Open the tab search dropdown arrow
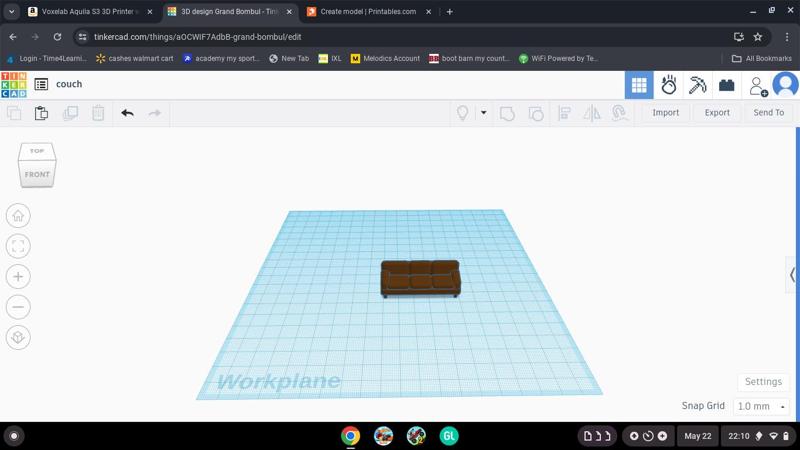The width and height of the screenshot is (800, 450). [x=11, y=11]
